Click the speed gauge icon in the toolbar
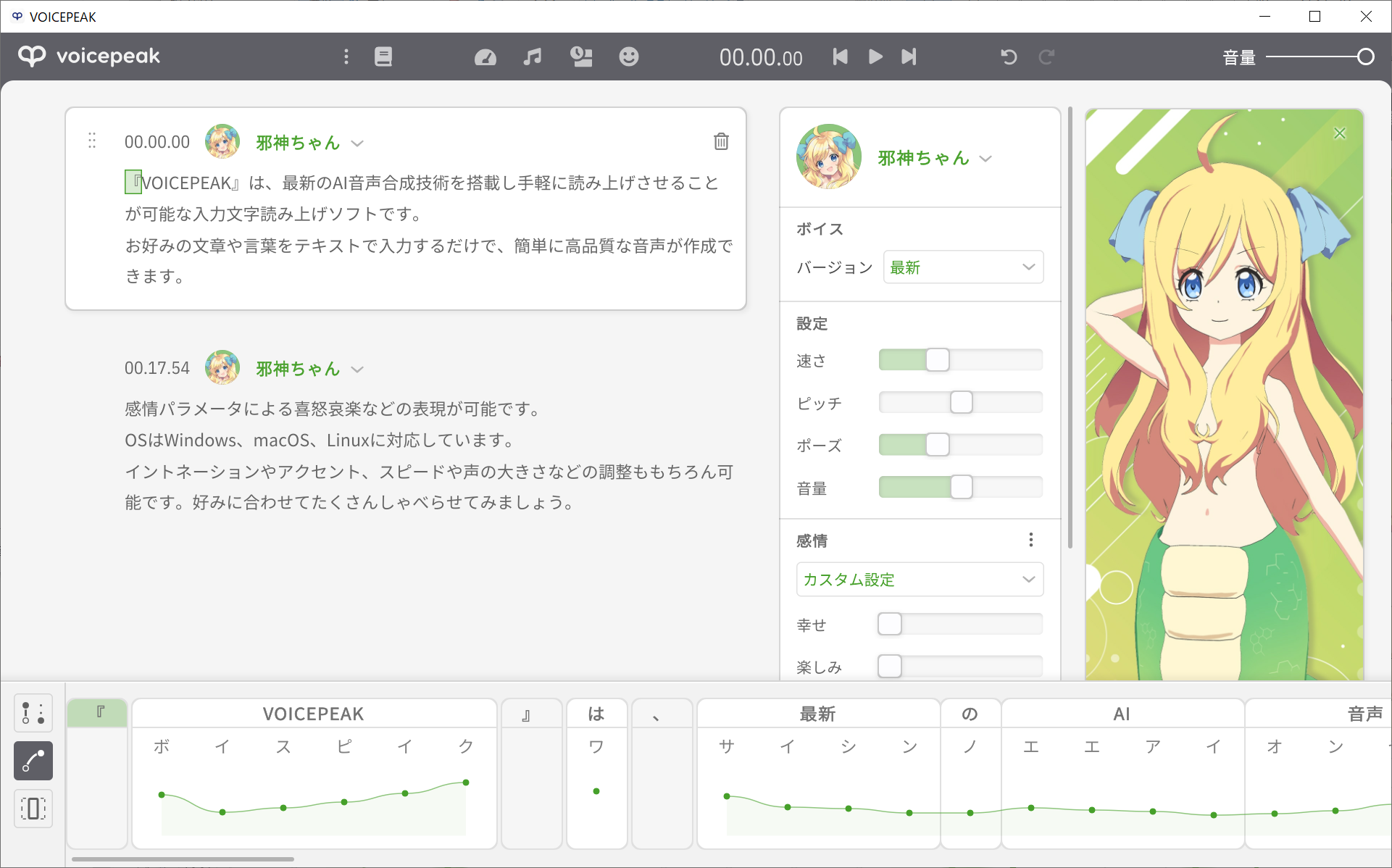This screenshot has height=868, width=1392. click(485, 57)
